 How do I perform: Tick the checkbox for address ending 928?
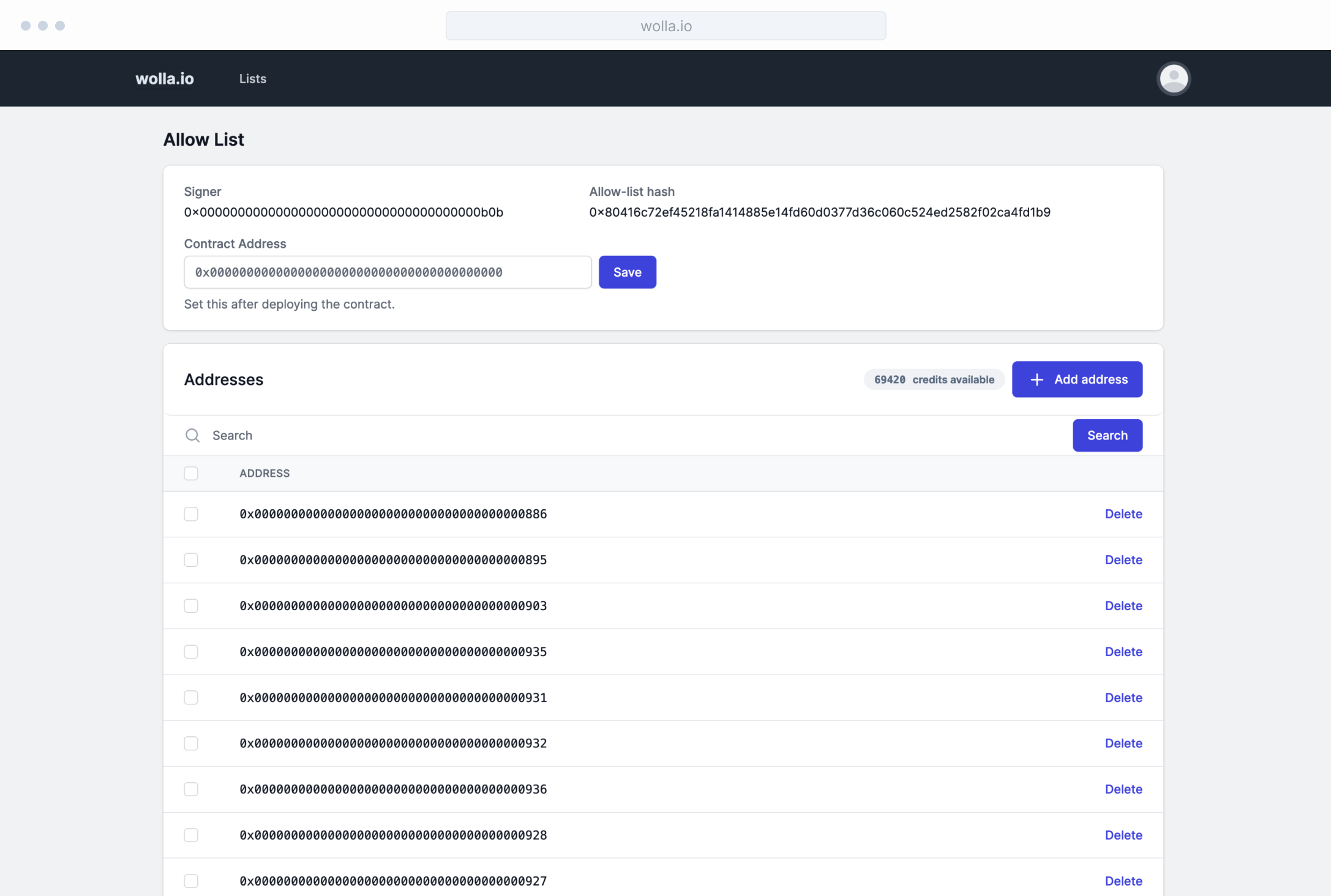click(x=191, y=835)
